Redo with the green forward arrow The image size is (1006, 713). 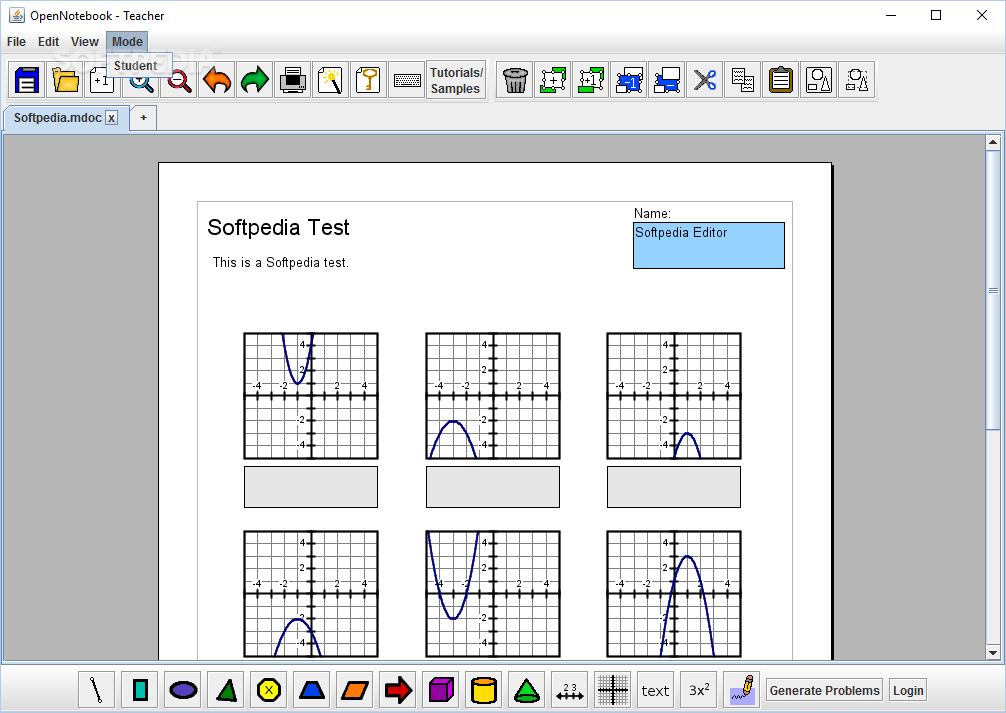(x=255, y=80)
